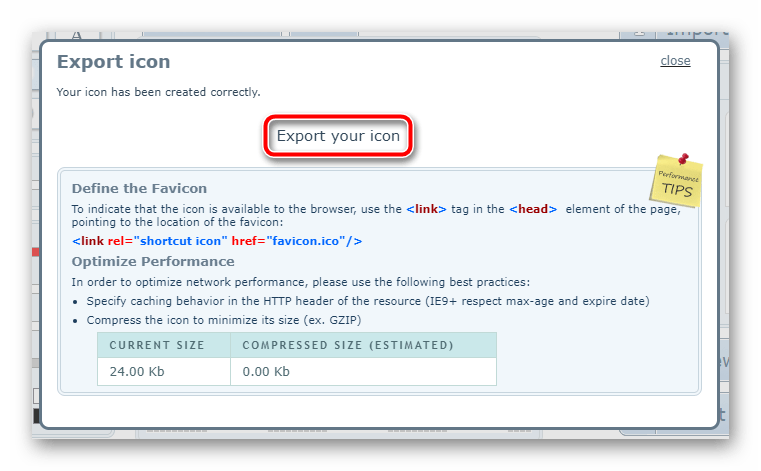The image size is (761, 471).
Task: Click the network performance best practices sentence
Action: [301, 281]
